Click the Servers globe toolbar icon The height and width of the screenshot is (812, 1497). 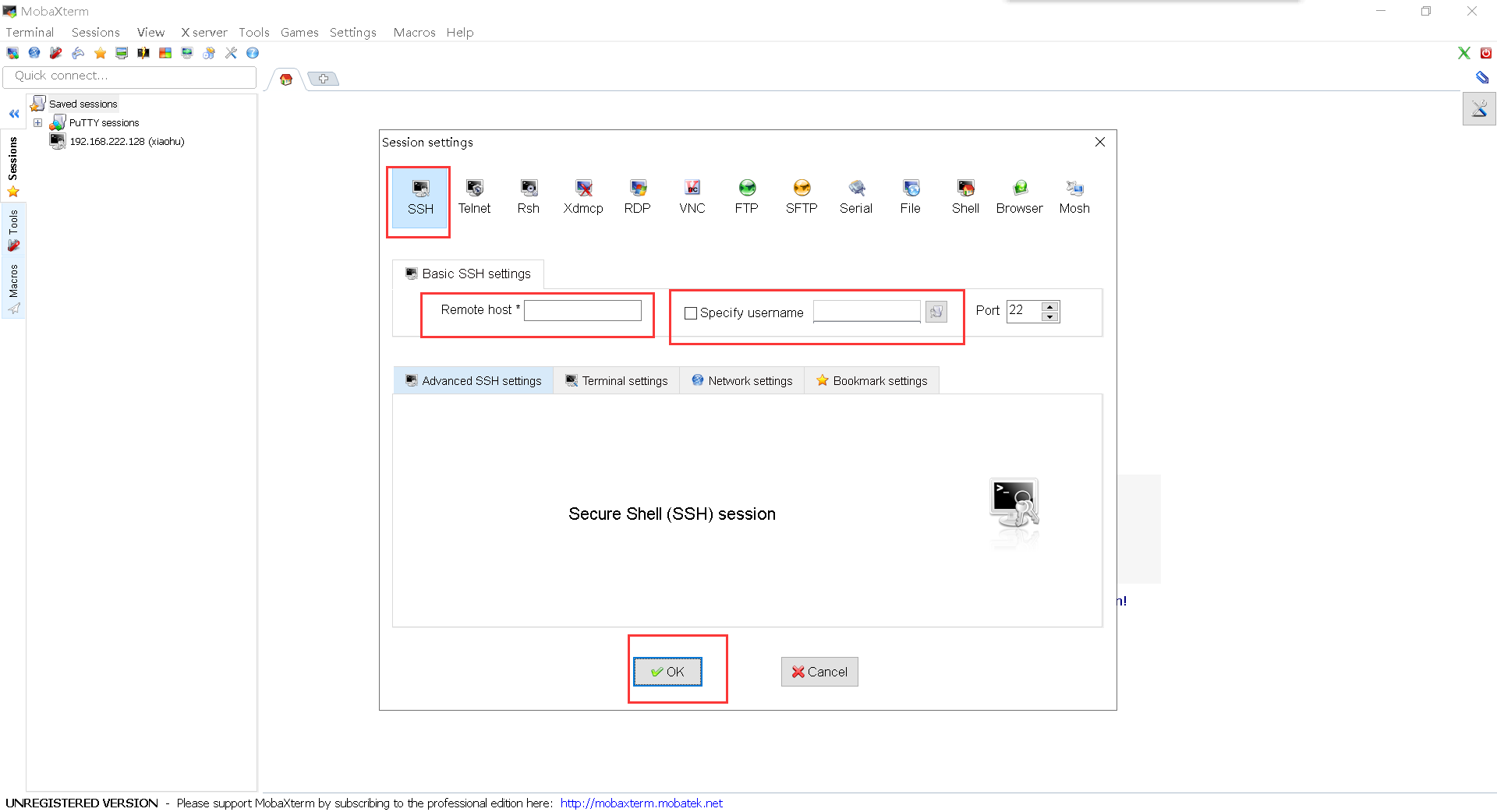[x=34, y=53]
